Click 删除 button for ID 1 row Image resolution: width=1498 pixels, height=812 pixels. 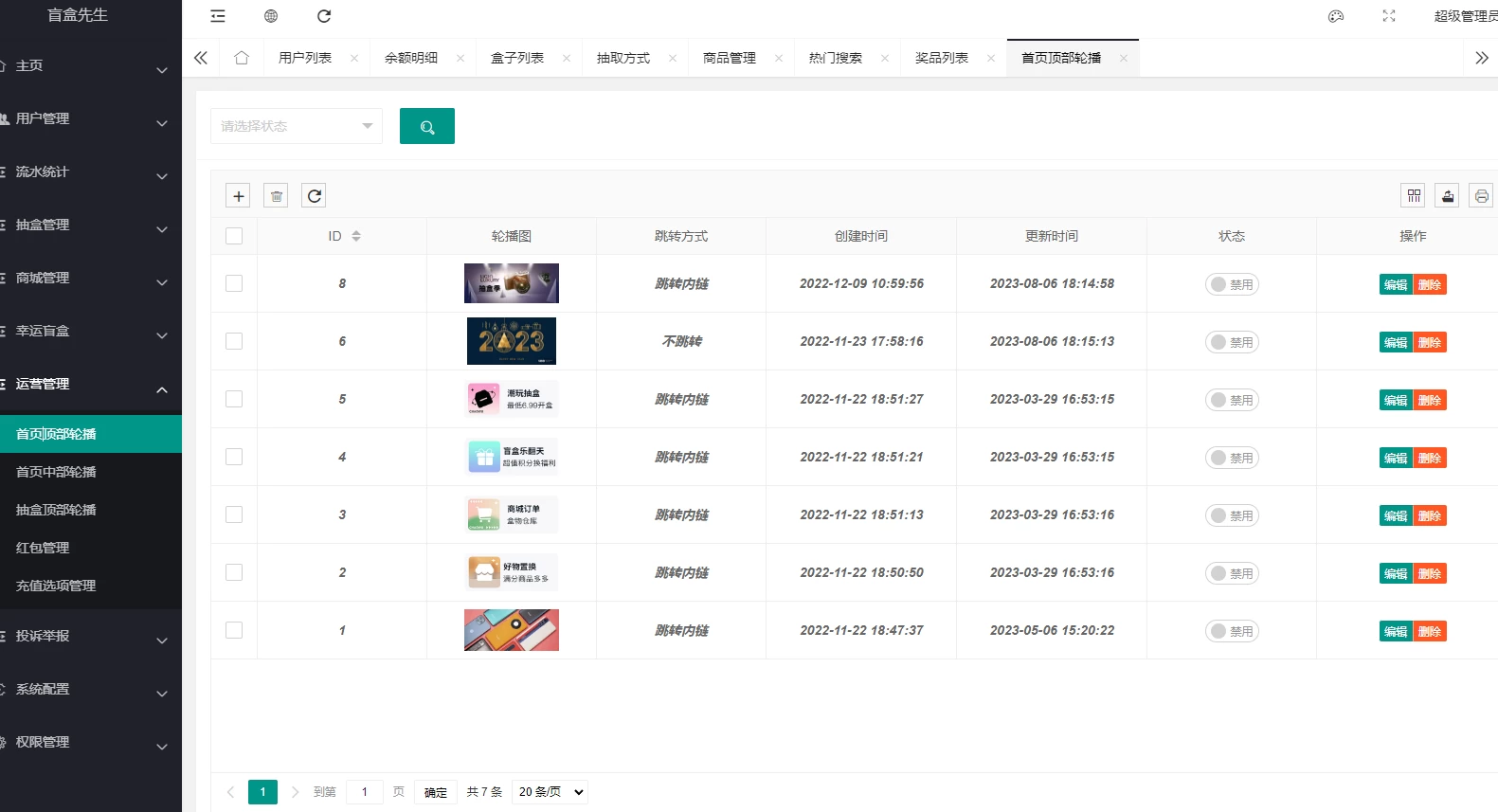click(1430, 631)
